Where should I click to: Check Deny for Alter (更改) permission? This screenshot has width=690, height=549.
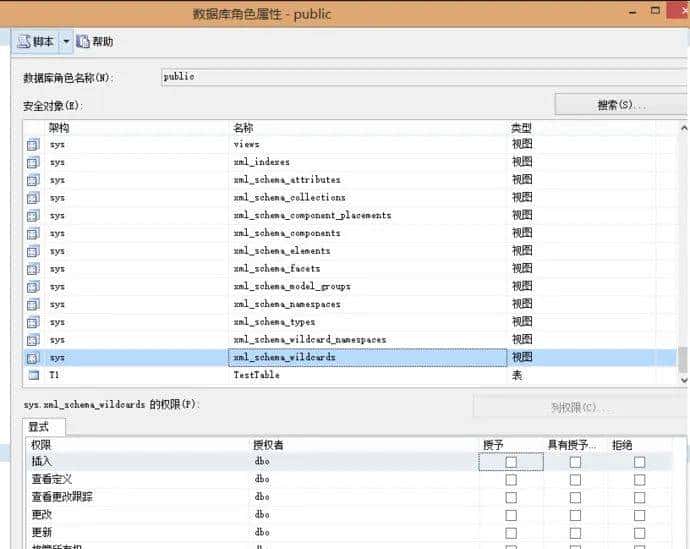pyautogui.click(x=639, y=515)
